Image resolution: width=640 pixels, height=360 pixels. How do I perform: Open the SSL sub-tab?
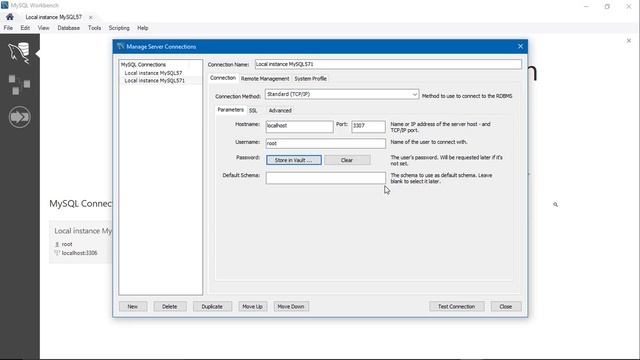click(253, 111)
